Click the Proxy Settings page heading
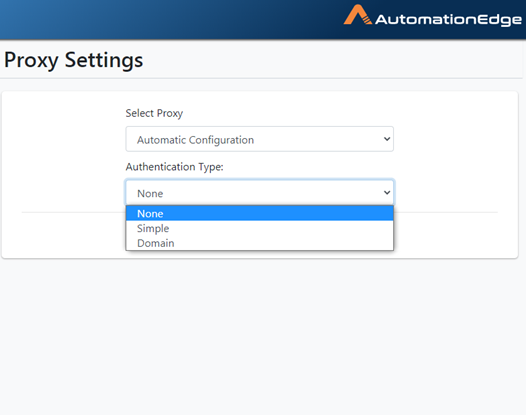Screen dimensions: 526x415 (x=73, y=60)
